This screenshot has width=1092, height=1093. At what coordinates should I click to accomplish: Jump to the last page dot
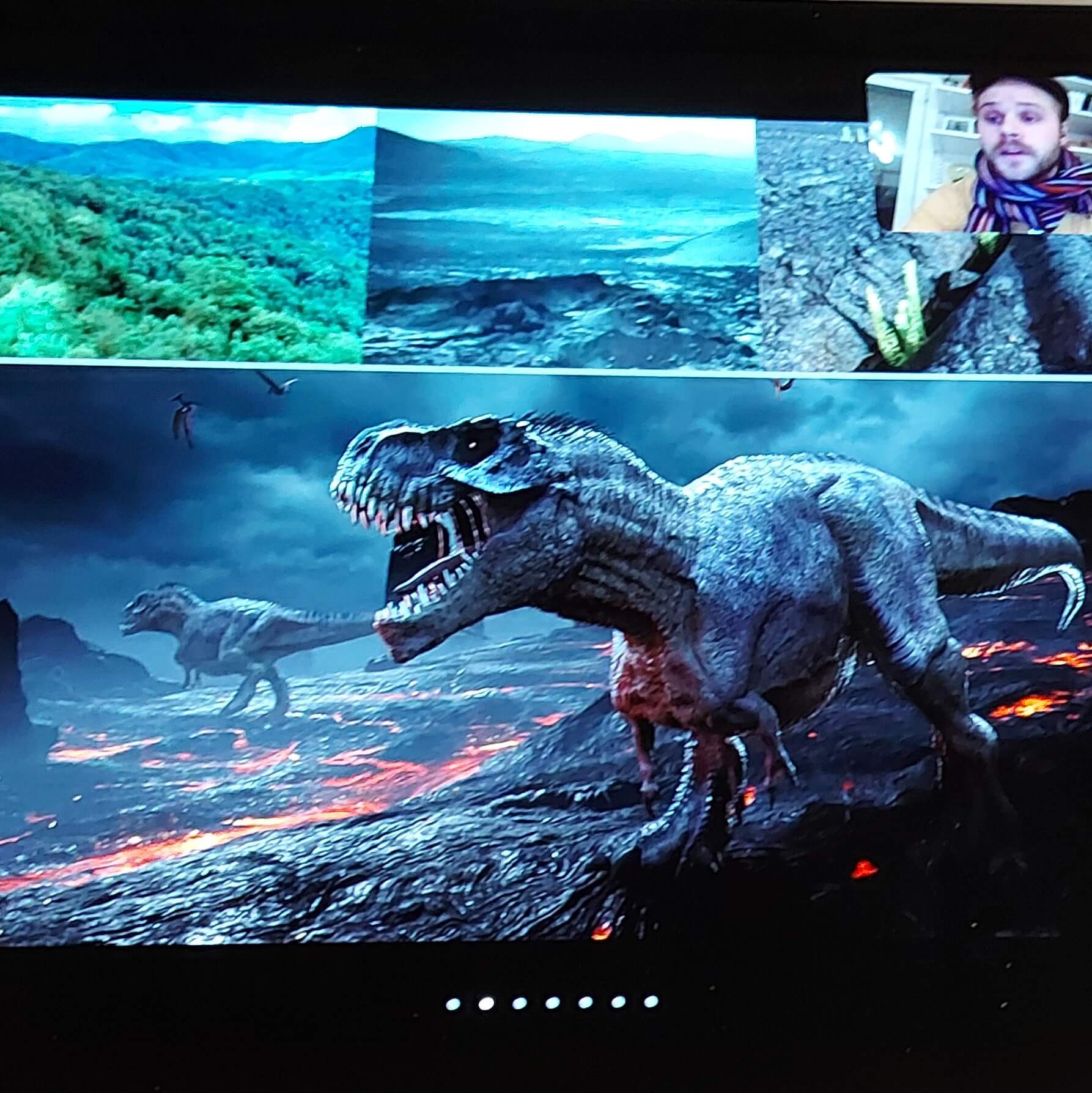pos(651,1001)
